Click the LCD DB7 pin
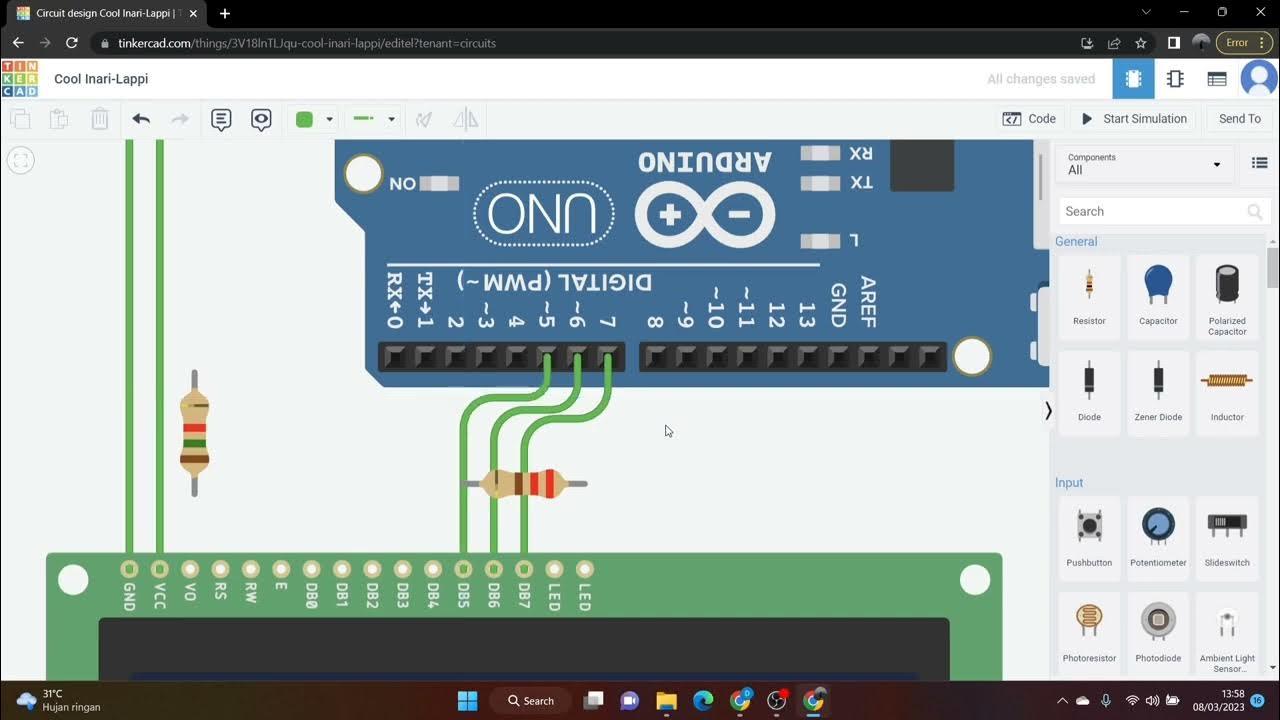Image resolution: width=1280 pixels, height=720 pixels. pos(524,569)
